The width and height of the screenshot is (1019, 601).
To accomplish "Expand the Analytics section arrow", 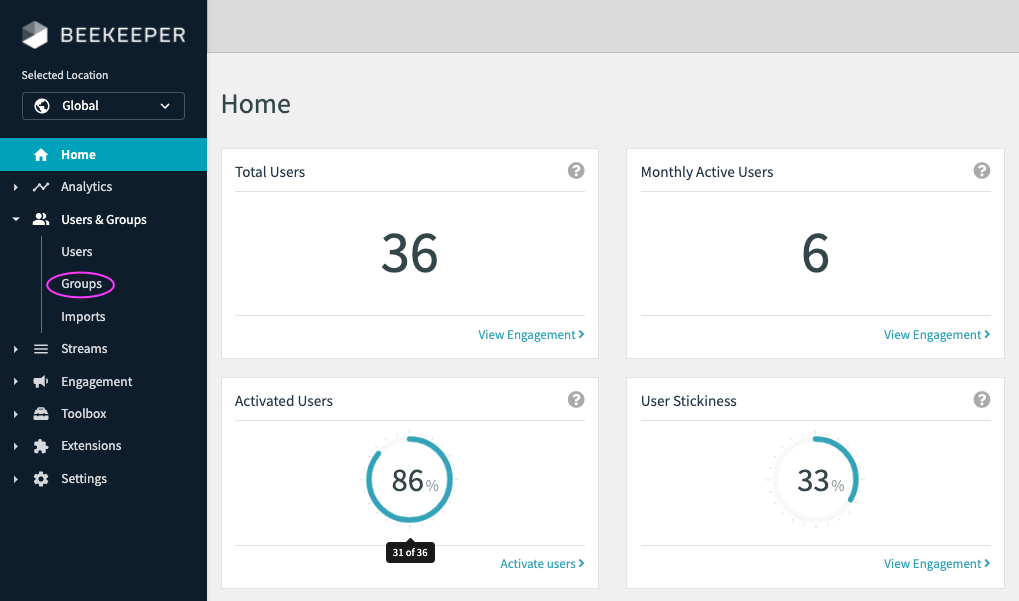I will pyautogui.click(x=16, y=187).
